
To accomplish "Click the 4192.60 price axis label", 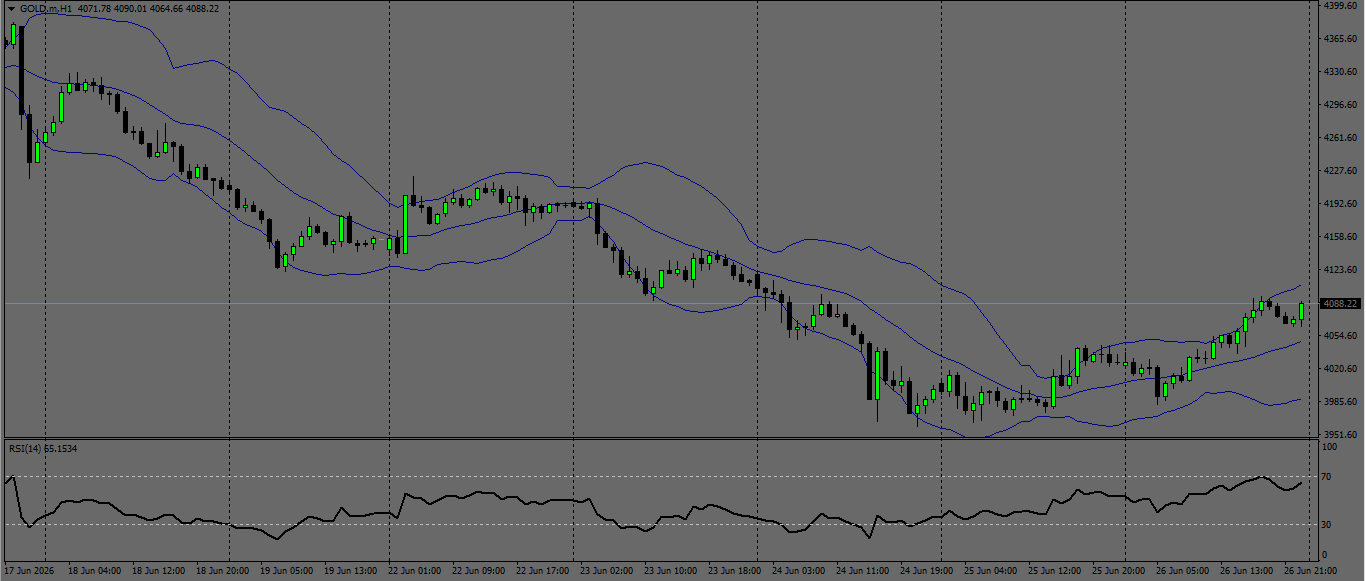I will click(x=1339, y=204).
